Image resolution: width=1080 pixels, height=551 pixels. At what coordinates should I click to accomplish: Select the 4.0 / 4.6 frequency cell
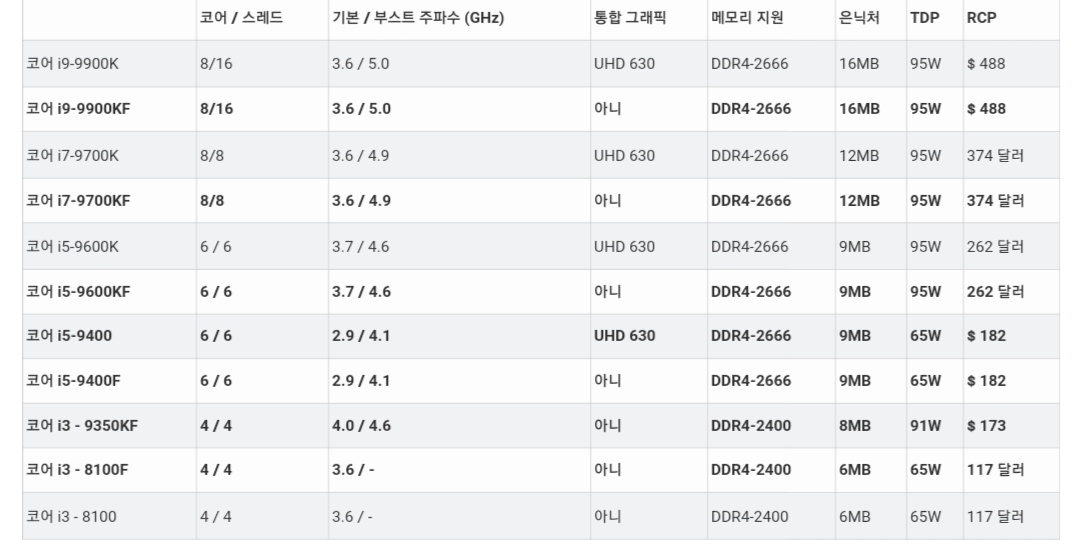[x=361, y=426]
